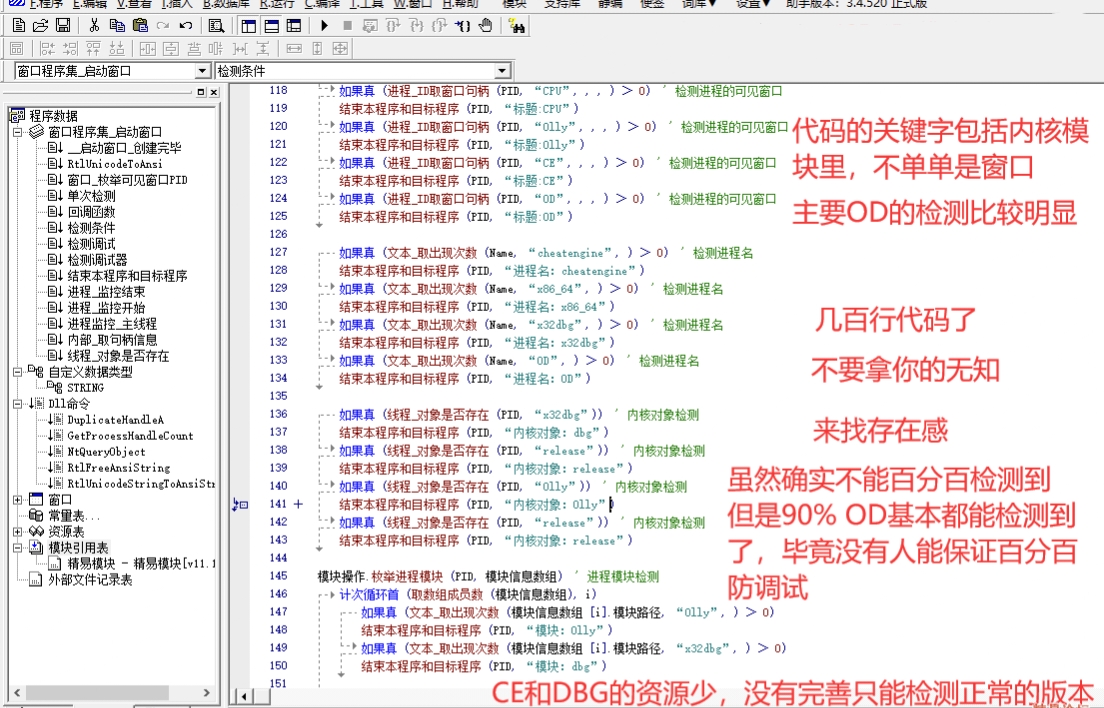Click the Save floppy disk icon
This screenshot has height=708, width=1104.
pos(63,26)
